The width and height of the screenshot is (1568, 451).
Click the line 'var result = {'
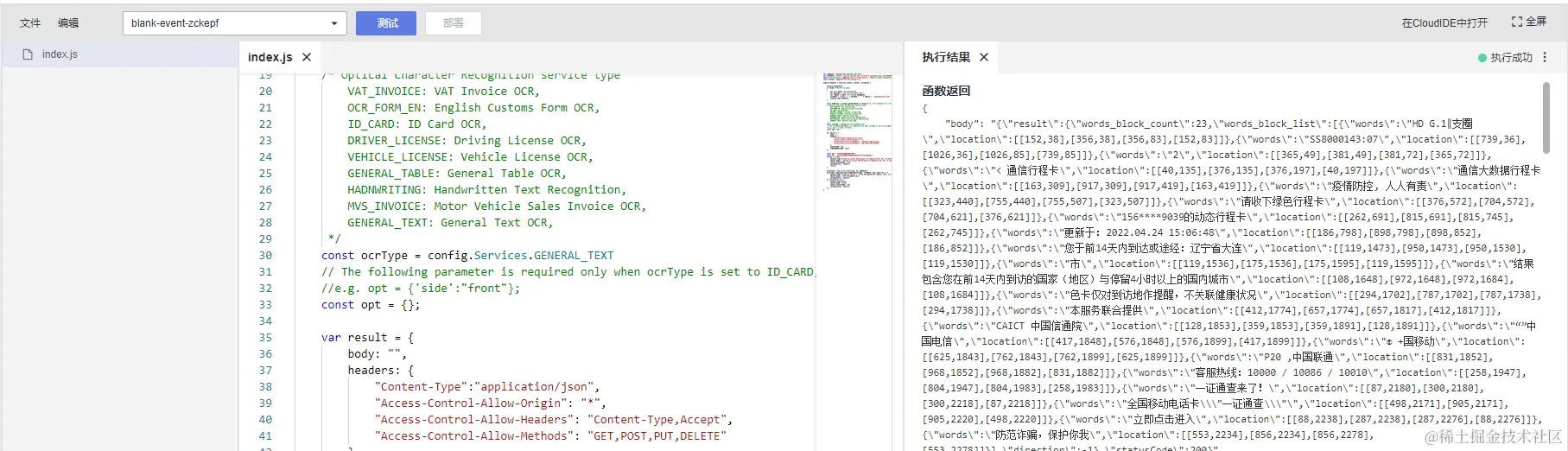click(367, 338)
